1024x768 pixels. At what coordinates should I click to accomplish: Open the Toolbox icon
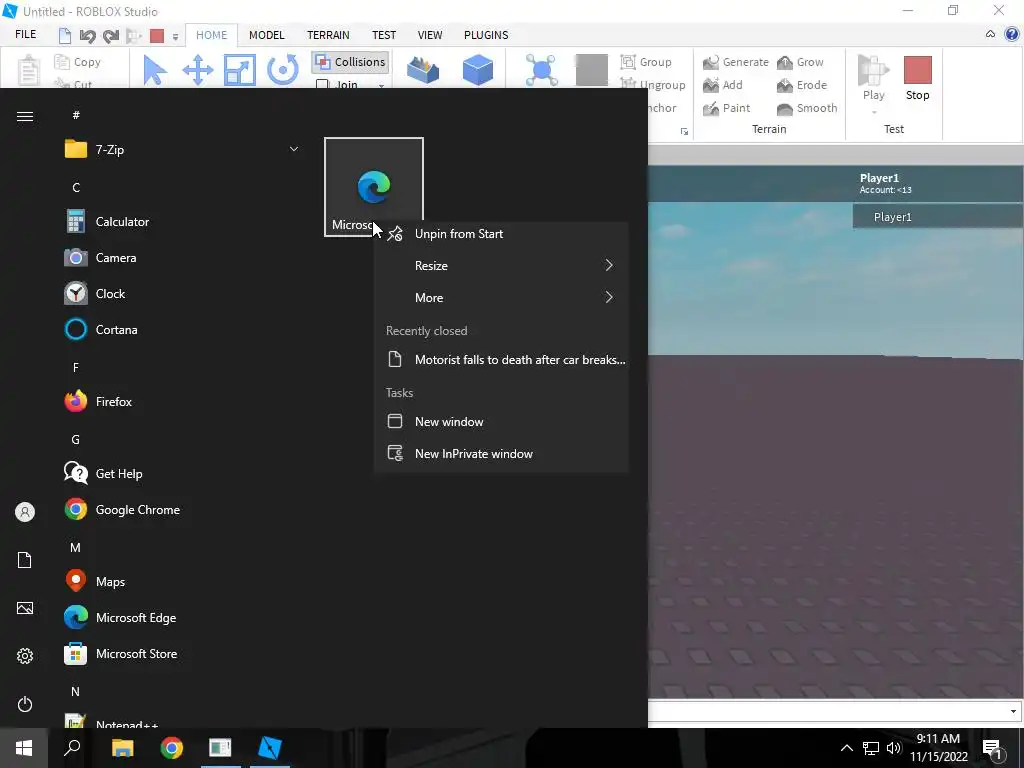pos(423,70)
